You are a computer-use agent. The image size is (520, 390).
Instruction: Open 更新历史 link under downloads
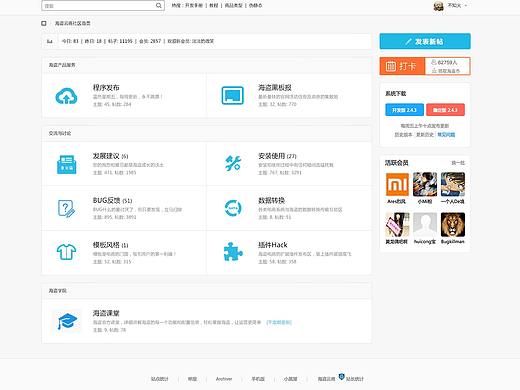coord(425,135)
